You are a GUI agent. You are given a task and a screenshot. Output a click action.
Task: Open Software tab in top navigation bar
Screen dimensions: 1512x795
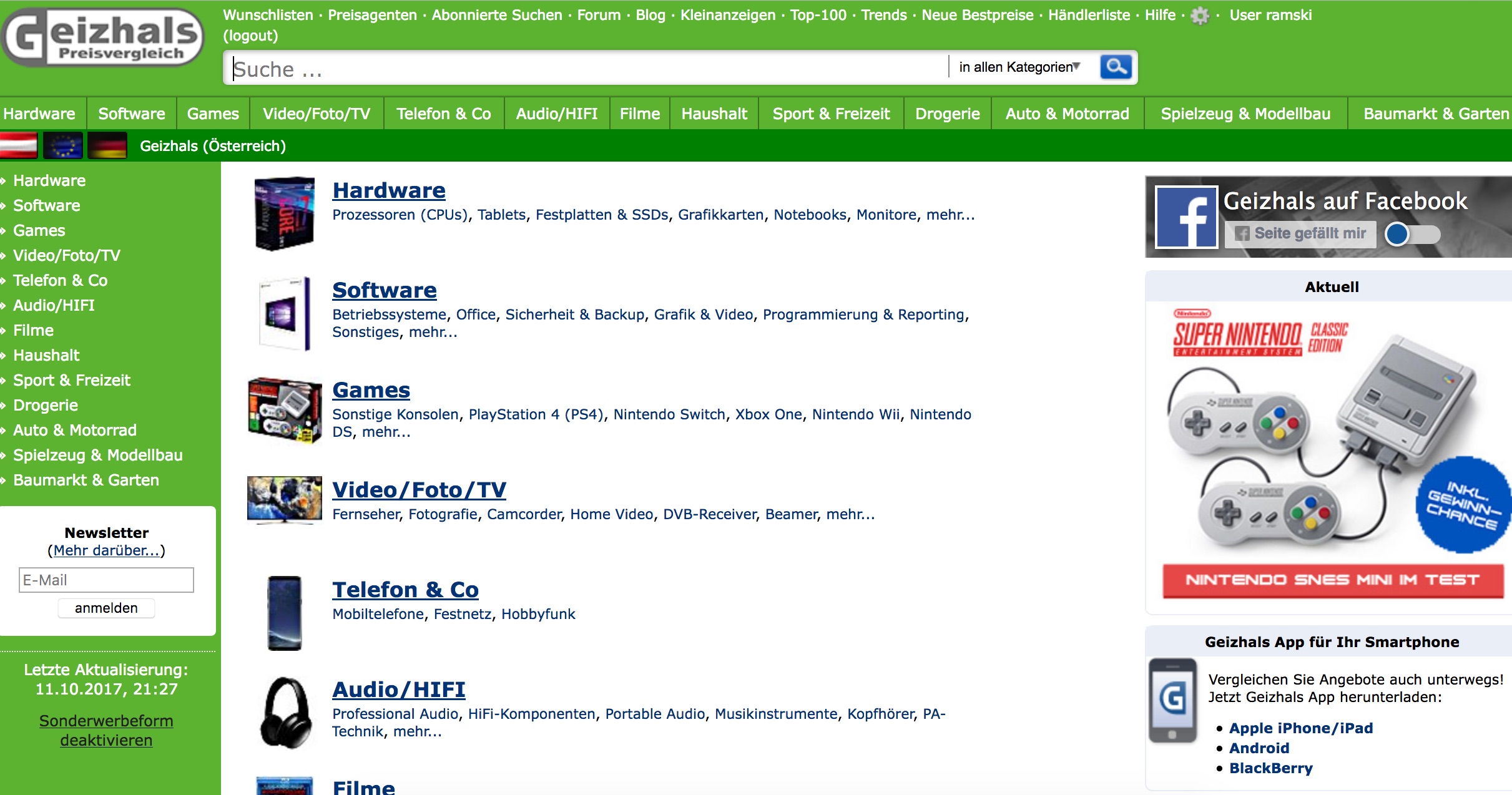132,114
